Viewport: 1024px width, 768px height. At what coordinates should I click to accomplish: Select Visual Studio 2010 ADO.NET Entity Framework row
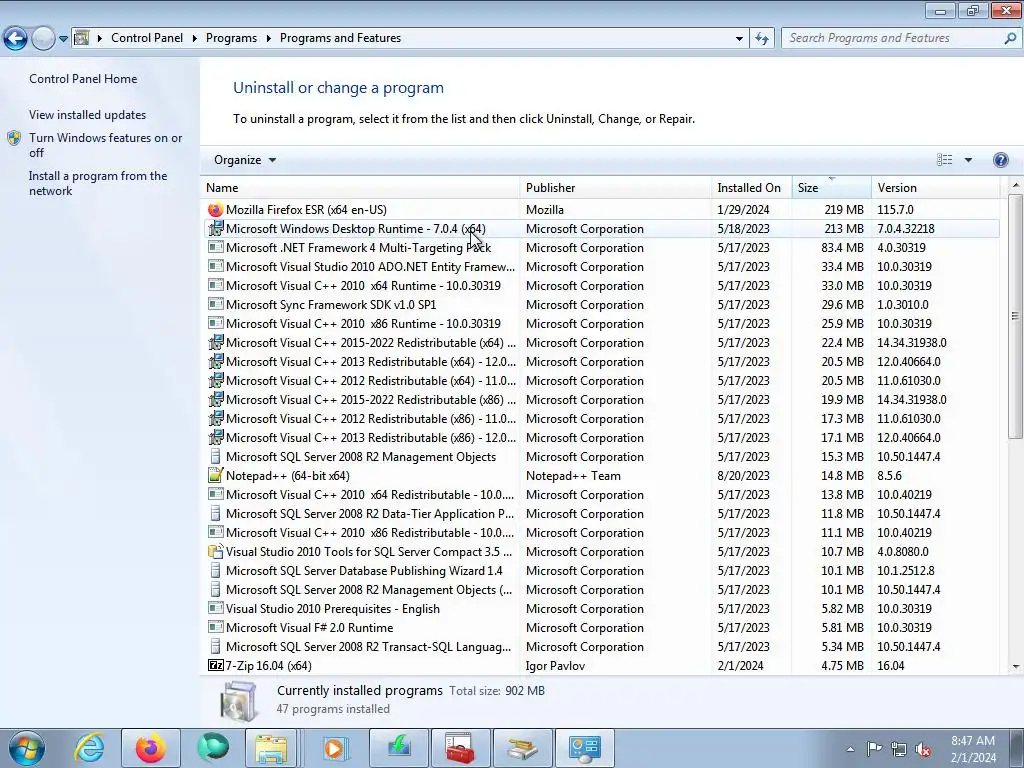(x=601, y=266)
